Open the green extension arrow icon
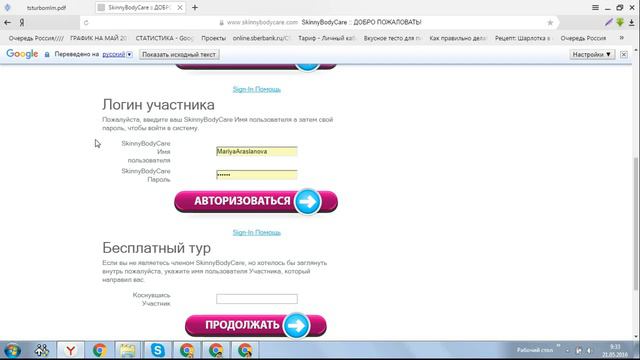 click(620, 22)
